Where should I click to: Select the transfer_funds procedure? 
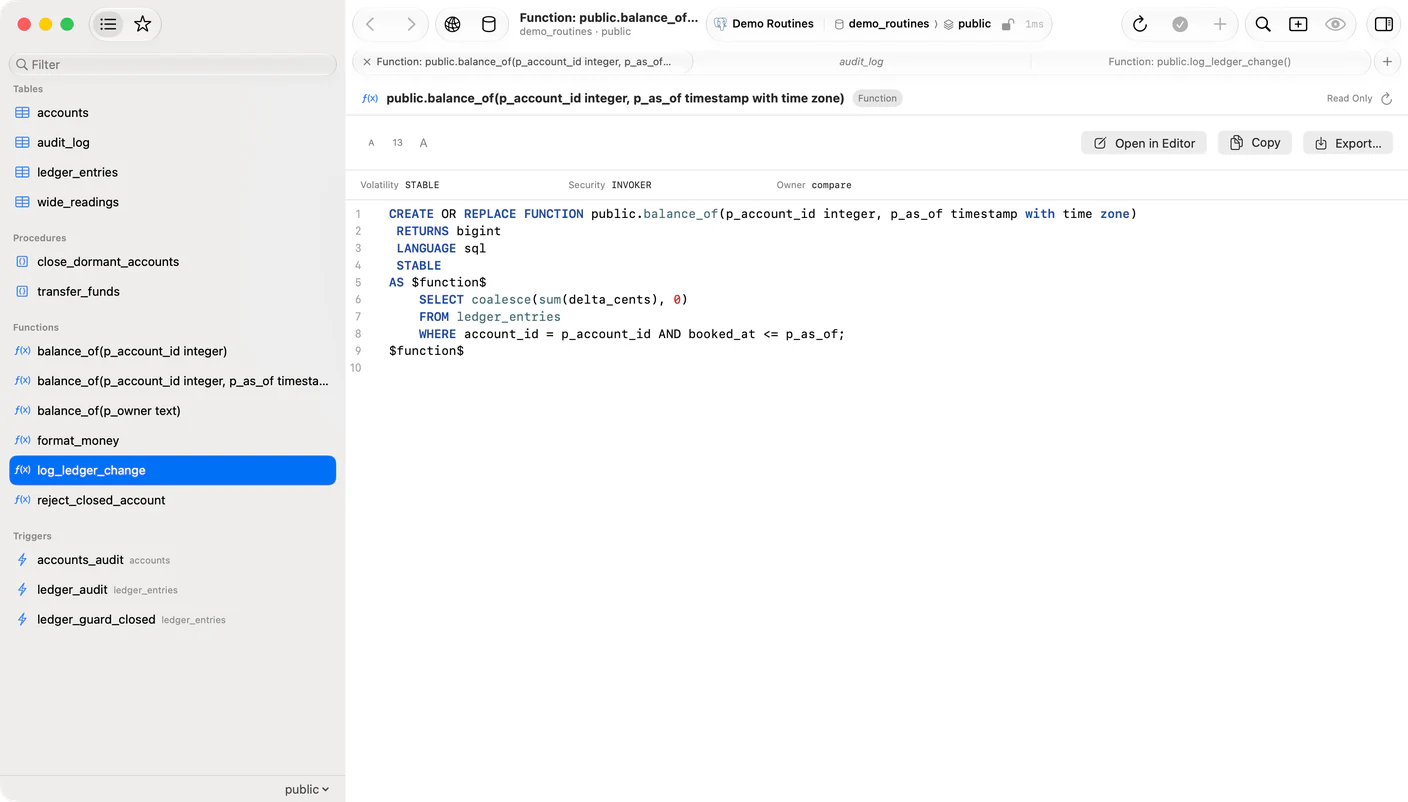coord(173,292)
